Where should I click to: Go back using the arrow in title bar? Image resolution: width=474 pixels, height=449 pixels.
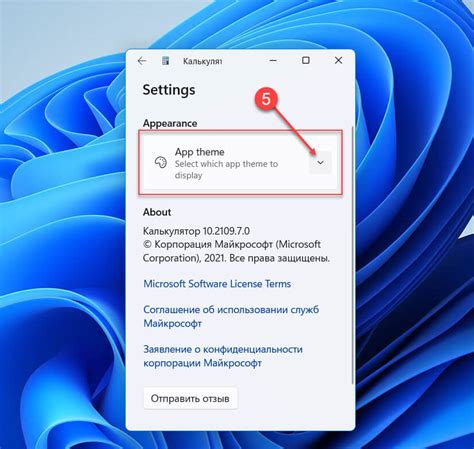(x=142, y=61)
